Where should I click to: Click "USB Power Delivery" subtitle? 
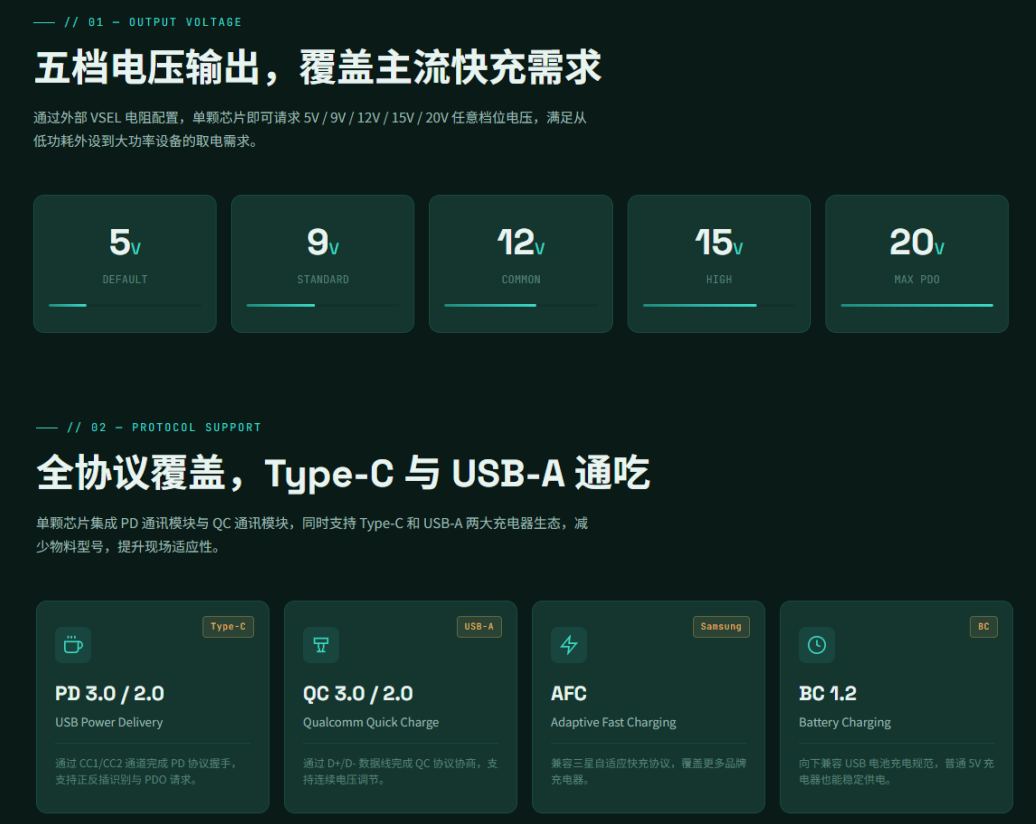[x=109, y=722]
